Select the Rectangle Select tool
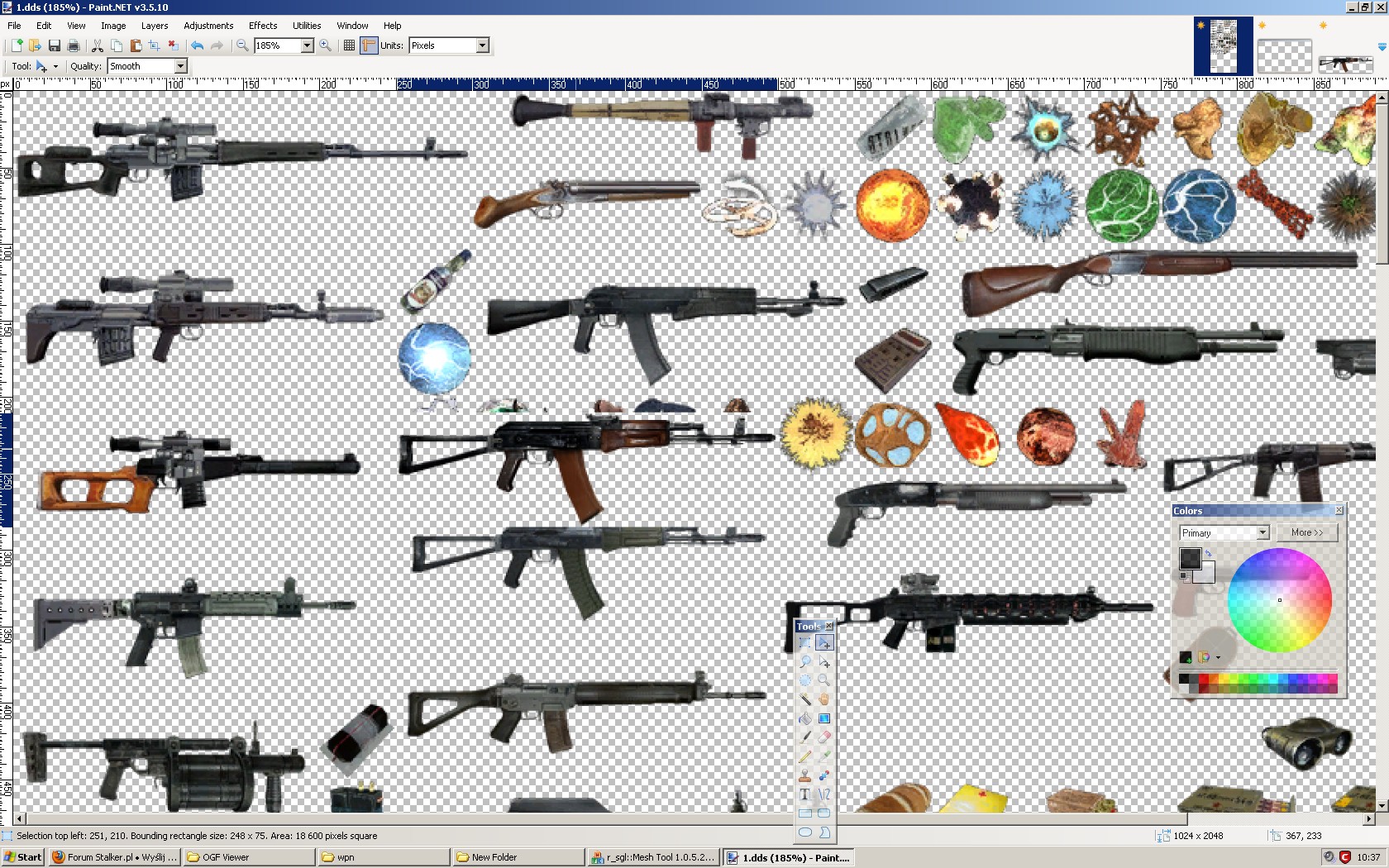 (805, 642)
